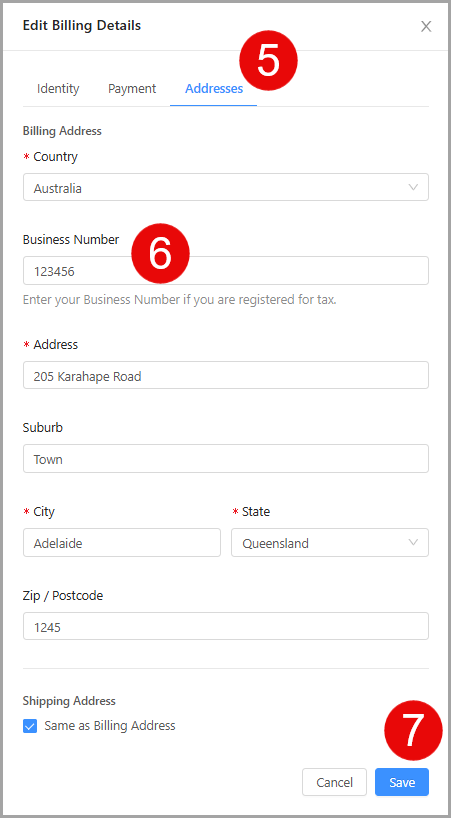Click the Shipping Address section heading

tap(69, 701)
